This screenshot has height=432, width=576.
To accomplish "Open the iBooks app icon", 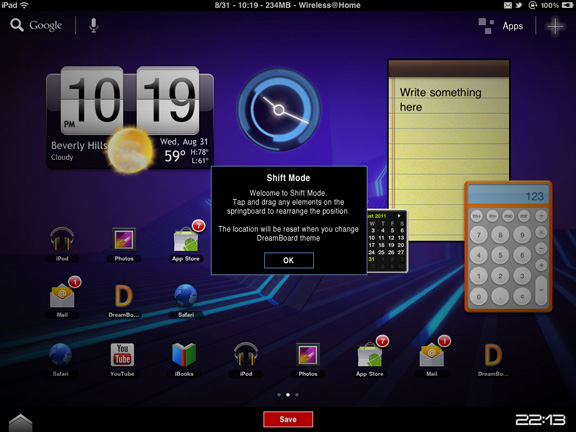I will click(x=184, y=354).
